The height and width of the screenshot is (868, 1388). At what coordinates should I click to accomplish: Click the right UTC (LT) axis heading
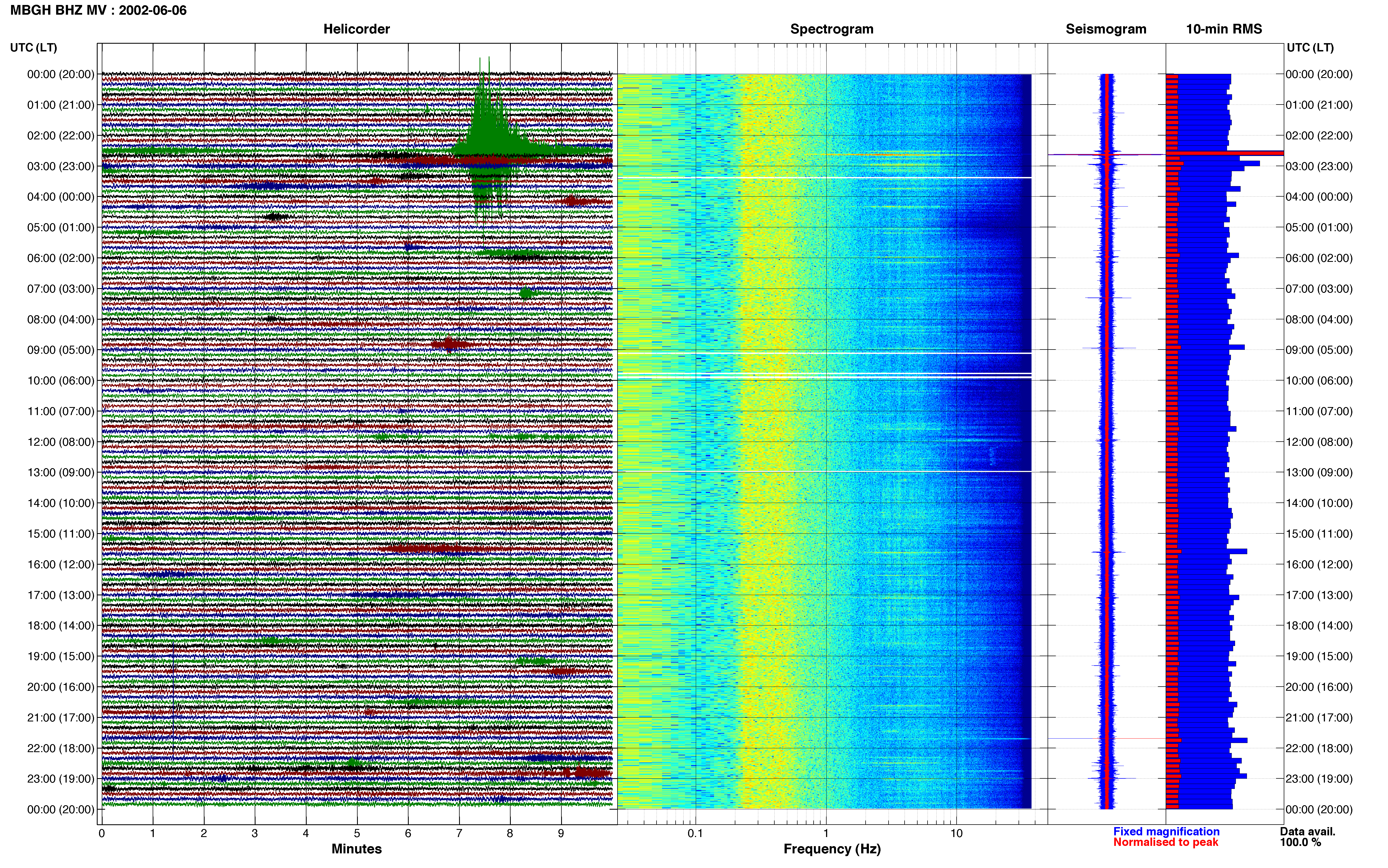coord(1310,48)
